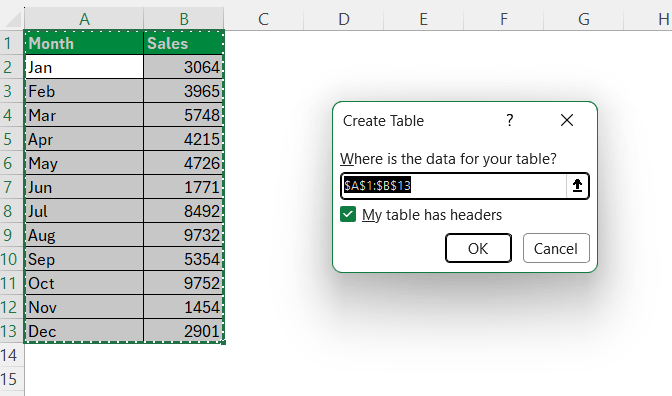Screen dimensions: 672x396
Task: Select column E header
Action: tap(423, 19)
